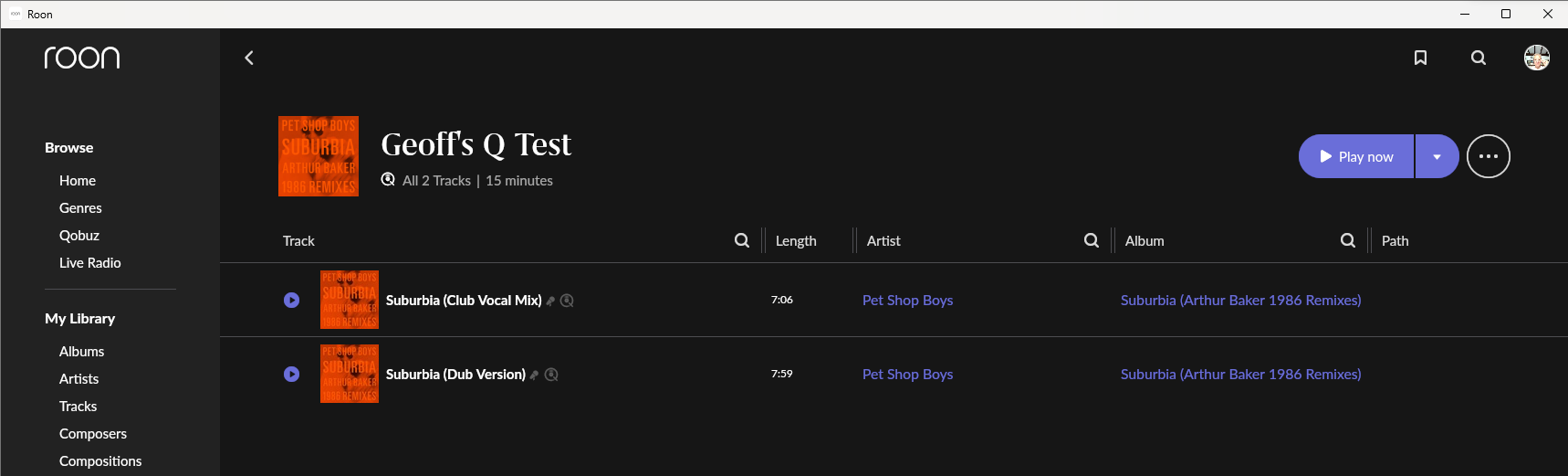
Task: Play Suburbia (Club Vocal Mix) track
Action: point(292,300)
